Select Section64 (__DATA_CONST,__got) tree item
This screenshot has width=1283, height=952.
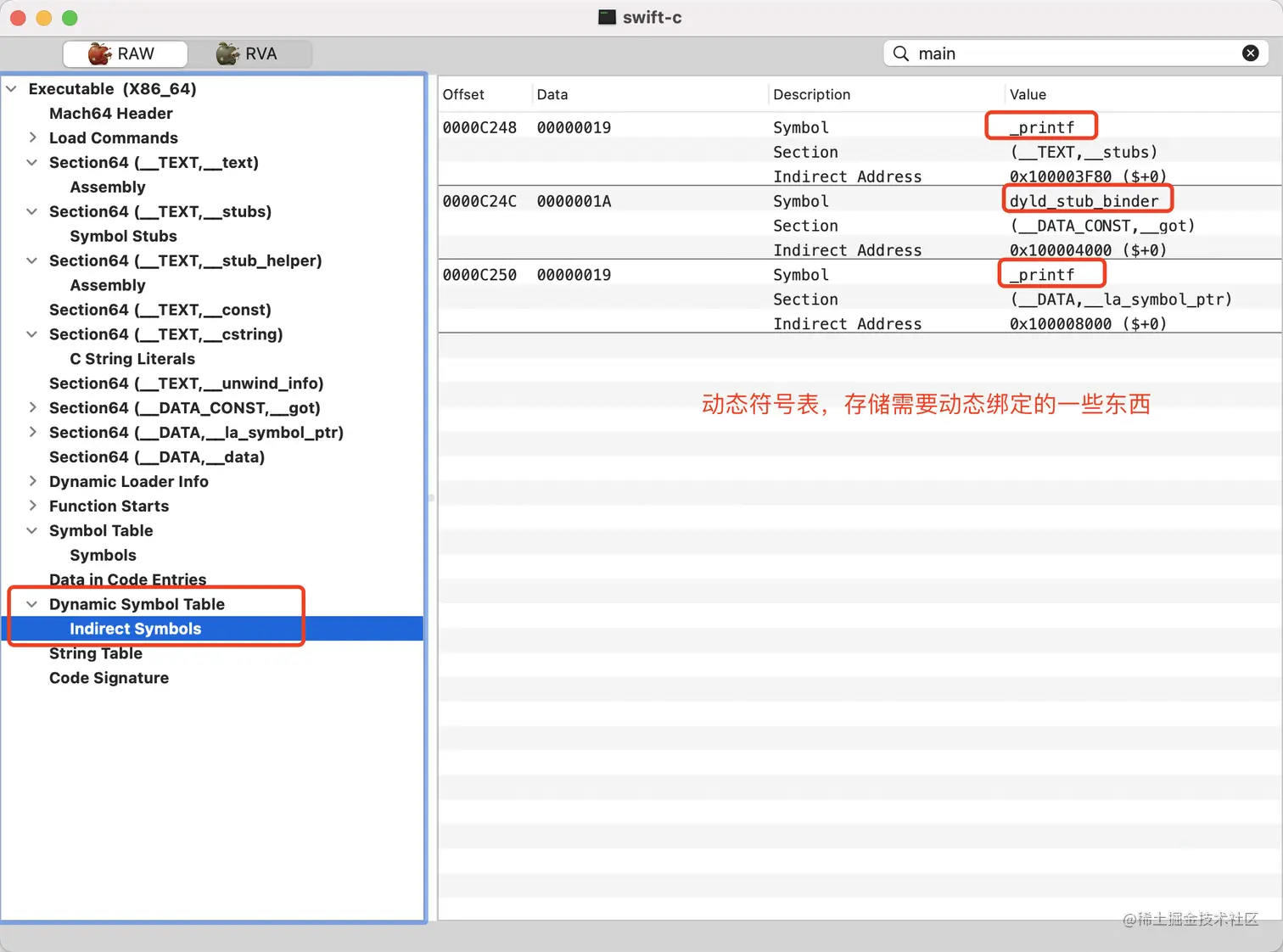pyautogui.click(x=185, y=409)
